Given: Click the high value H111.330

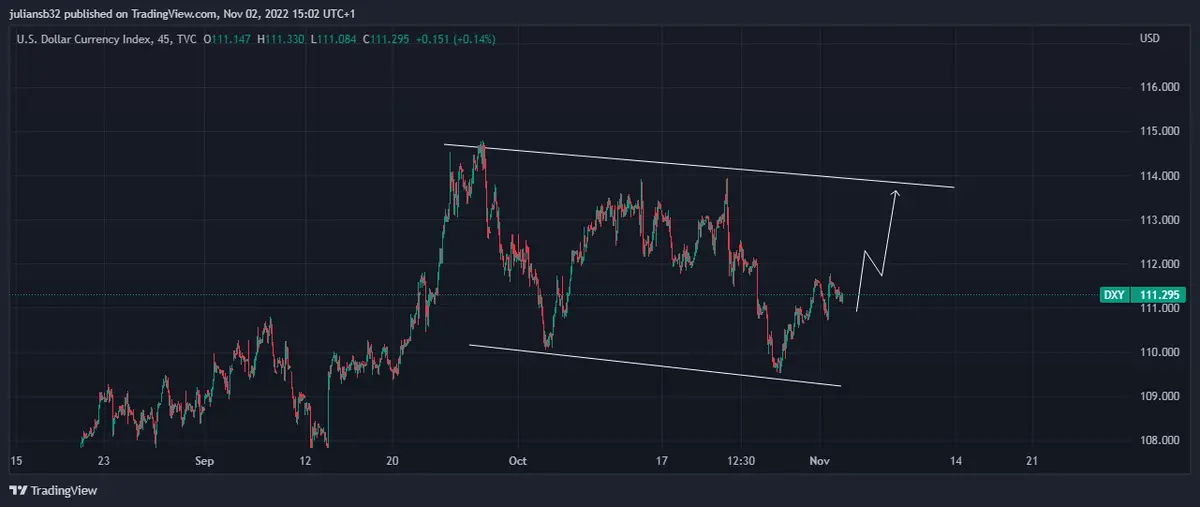Looking at the screenshot, I should (x=284, y=39).
